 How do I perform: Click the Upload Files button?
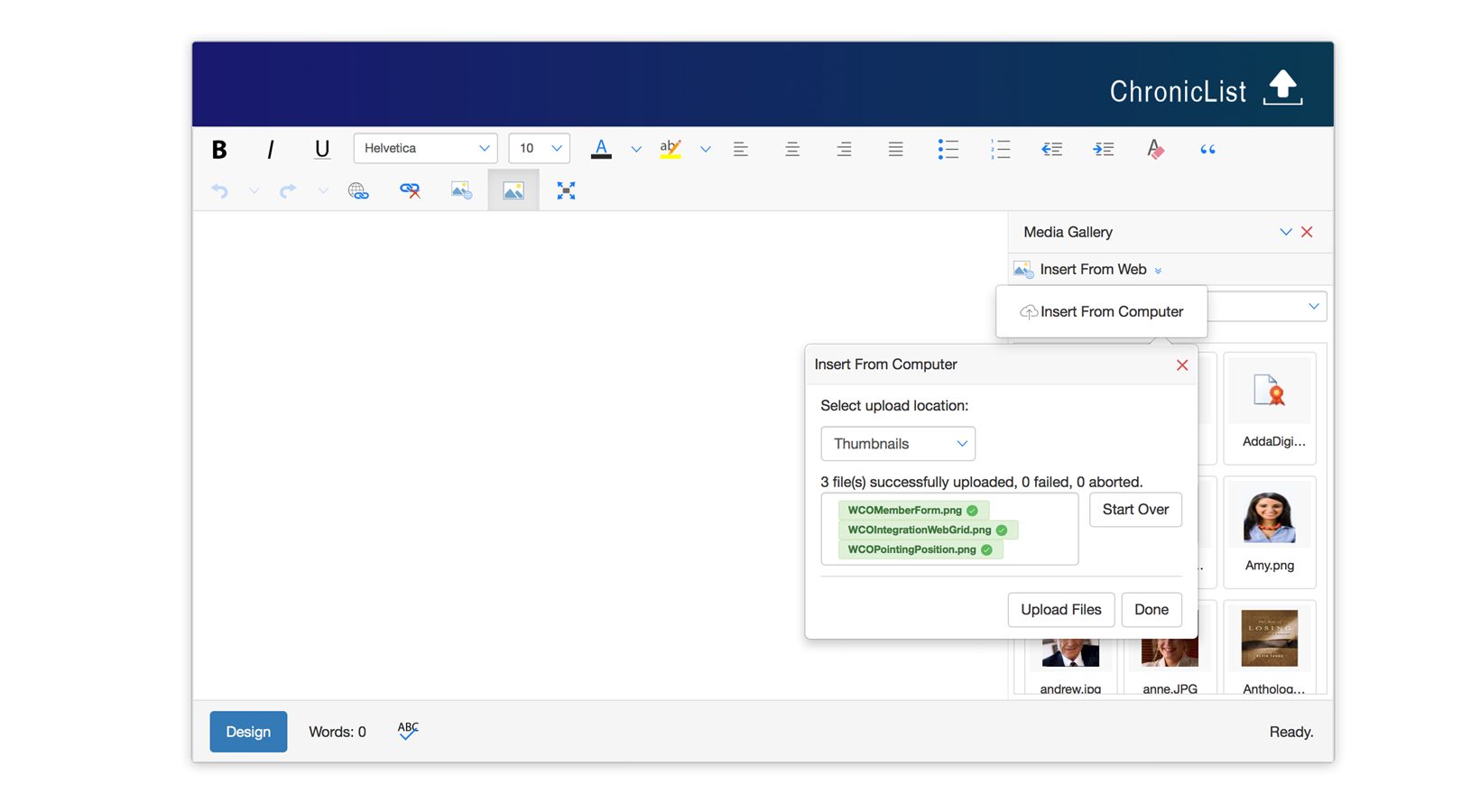pos(1060,610)
